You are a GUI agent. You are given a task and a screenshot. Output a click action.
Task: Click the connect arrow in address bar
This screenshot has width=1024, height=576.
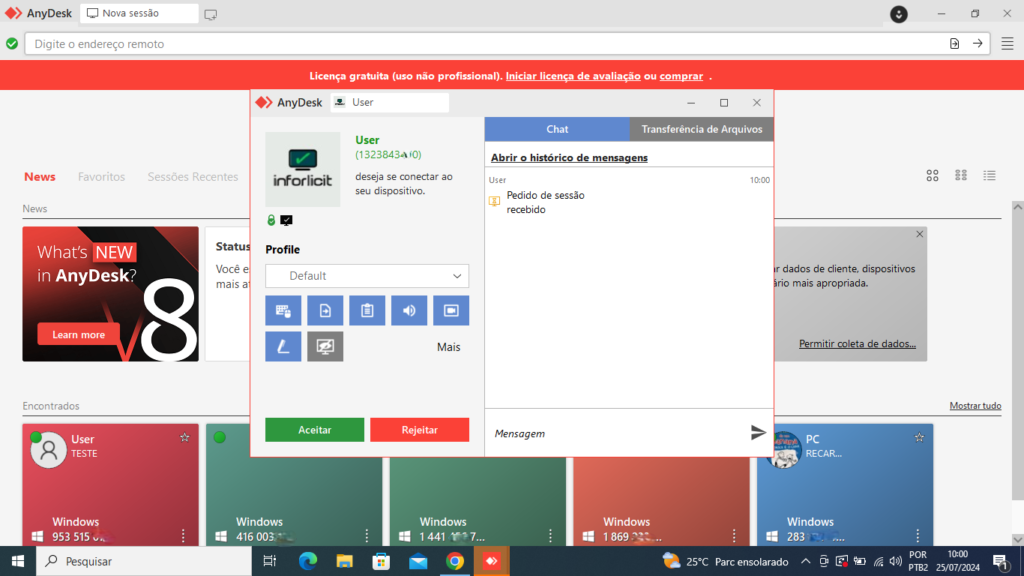[978, 44]
